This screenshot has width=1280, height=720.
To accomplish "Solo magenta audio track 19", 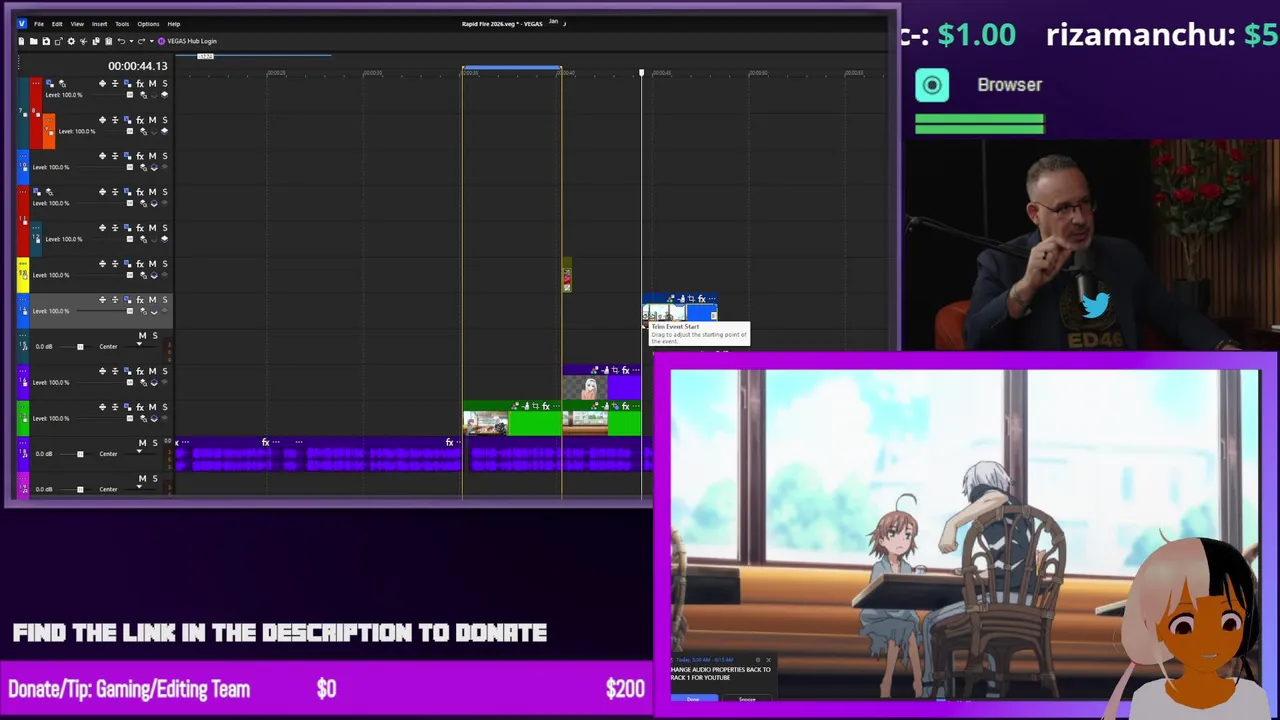I will click(x=154, y=479).
